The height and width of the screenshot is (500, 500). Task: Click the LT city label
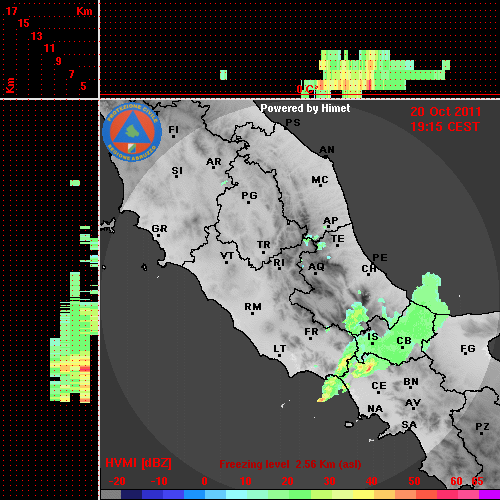280,349
